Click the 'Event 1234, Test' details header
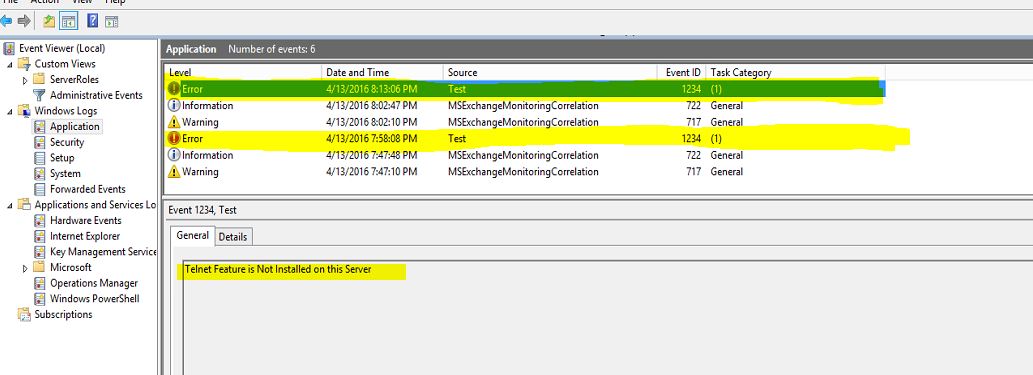The height and width of the screenshot is (375, 1033). (x=202, y=210)
